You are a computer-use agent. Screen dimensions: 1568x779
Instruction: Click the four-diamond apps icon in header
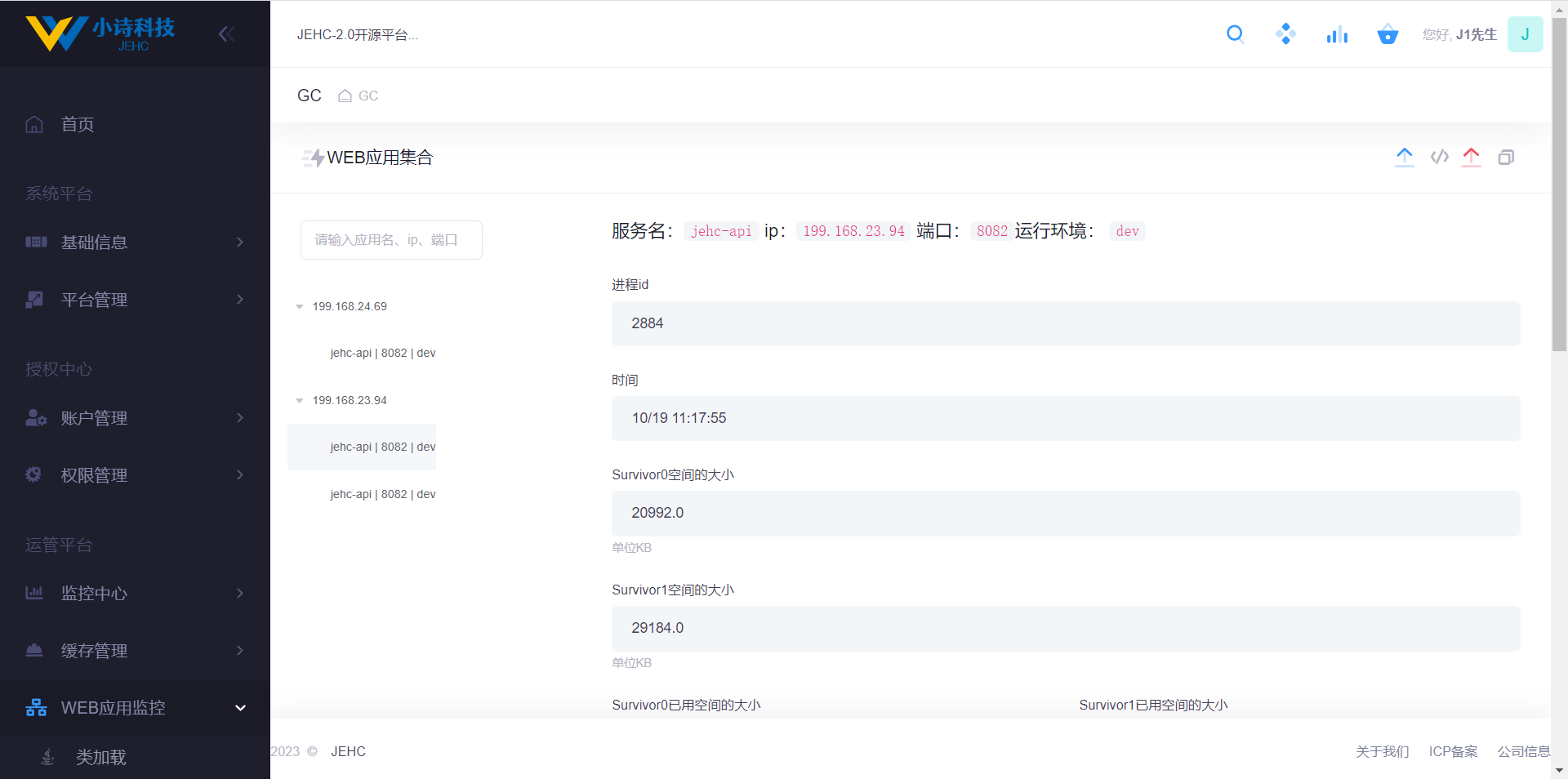(x=1285, y=34)
